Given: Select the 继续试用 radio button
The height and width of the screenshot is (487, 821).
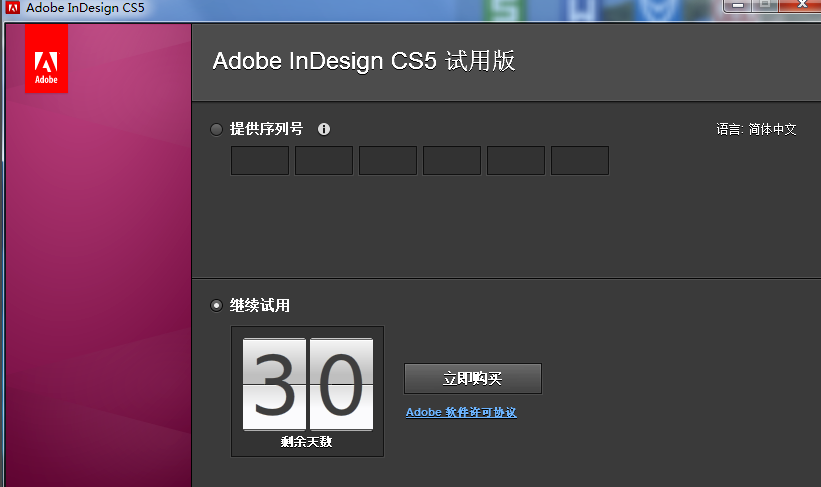Looking at the screenshot, I should [216, 305].
